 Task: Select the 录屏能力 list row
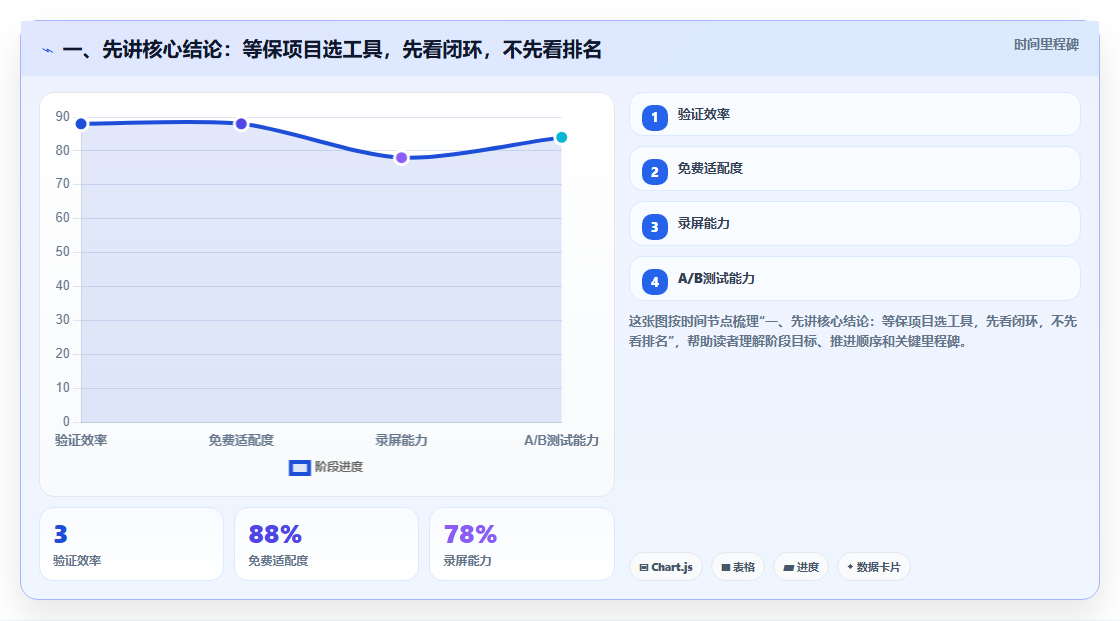(x=854, y=224)
